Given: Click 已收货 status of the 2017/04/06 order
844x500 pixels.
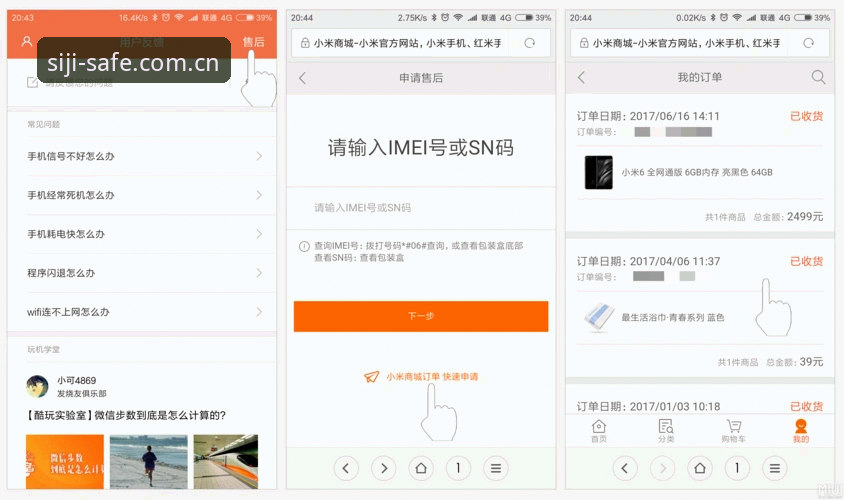Looking at the screenshot, I should coord(806,262).
